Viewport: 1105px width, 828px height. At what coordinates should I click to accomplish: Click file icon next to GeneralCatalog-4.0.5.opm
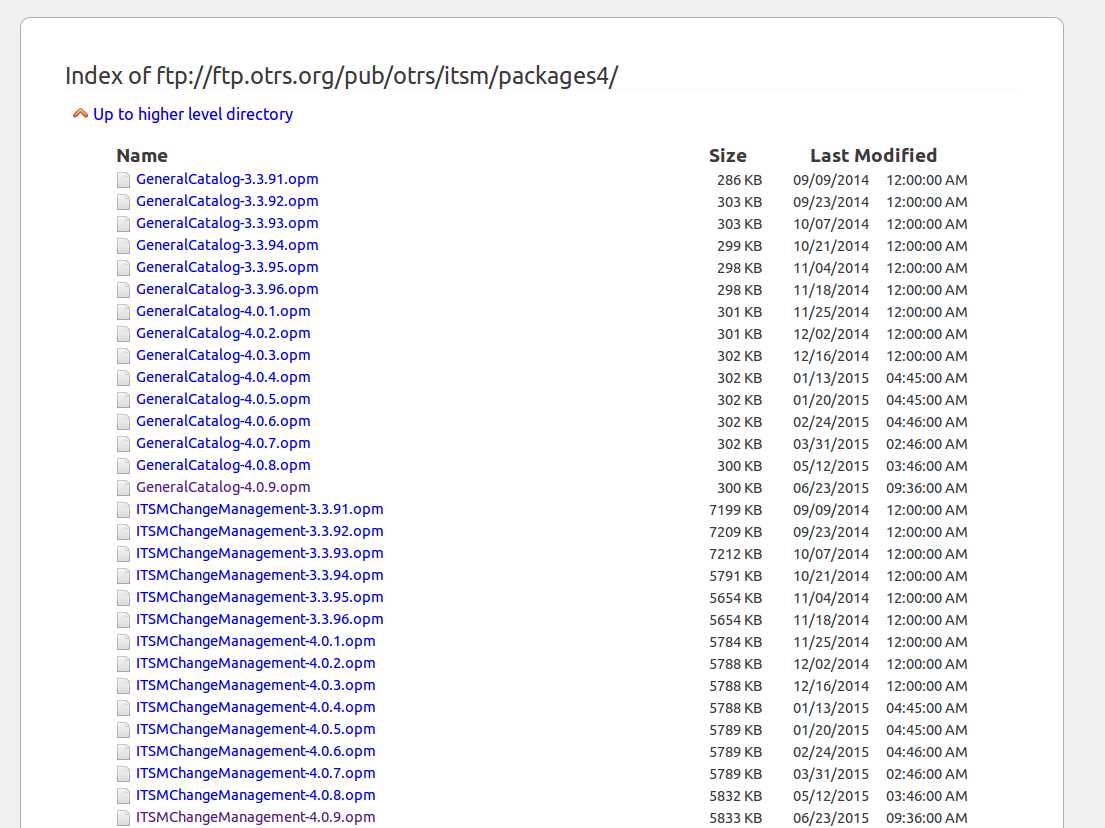coord(123,400)
